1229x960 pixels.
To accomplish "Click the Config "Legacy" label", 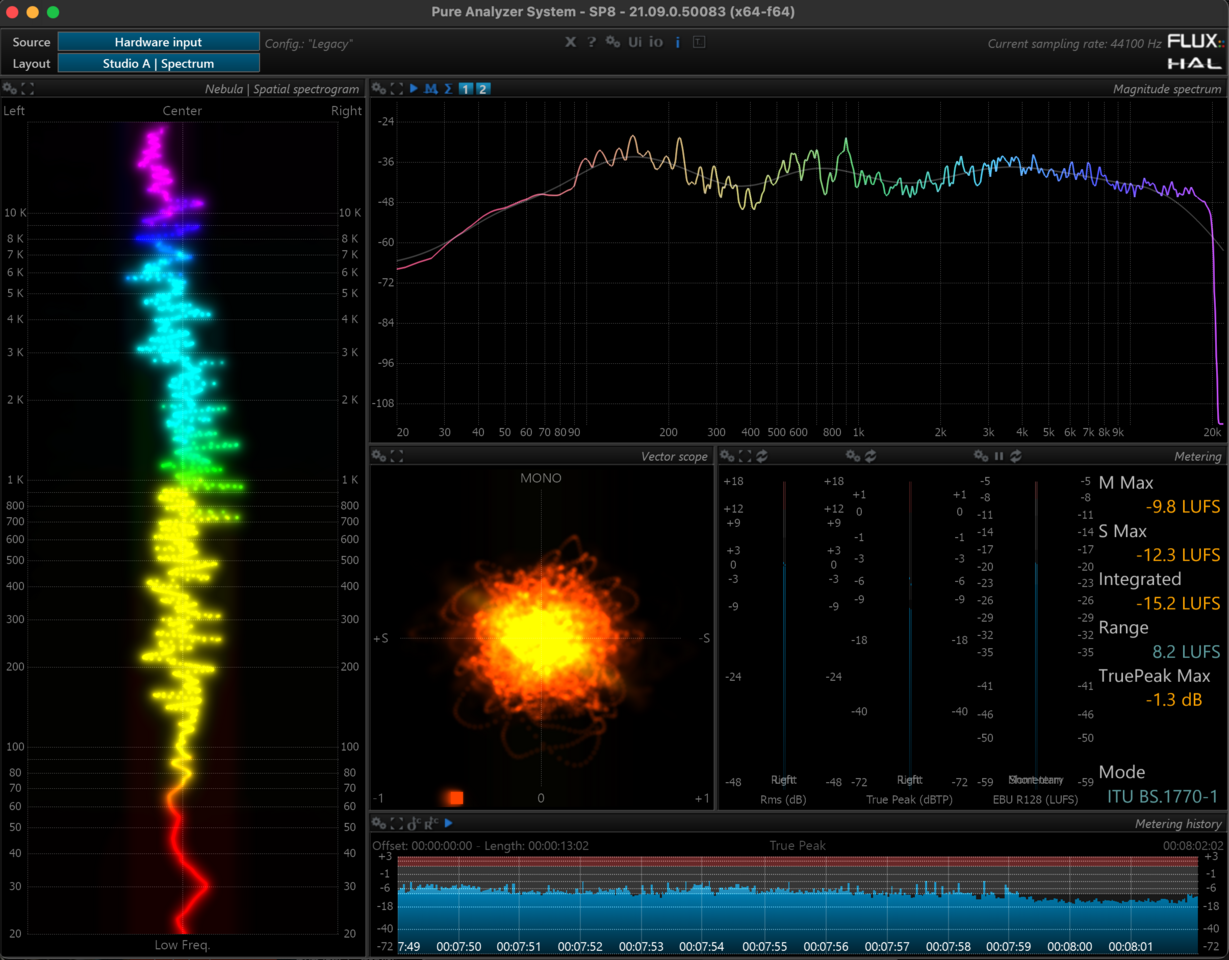I will coord(309,44).
